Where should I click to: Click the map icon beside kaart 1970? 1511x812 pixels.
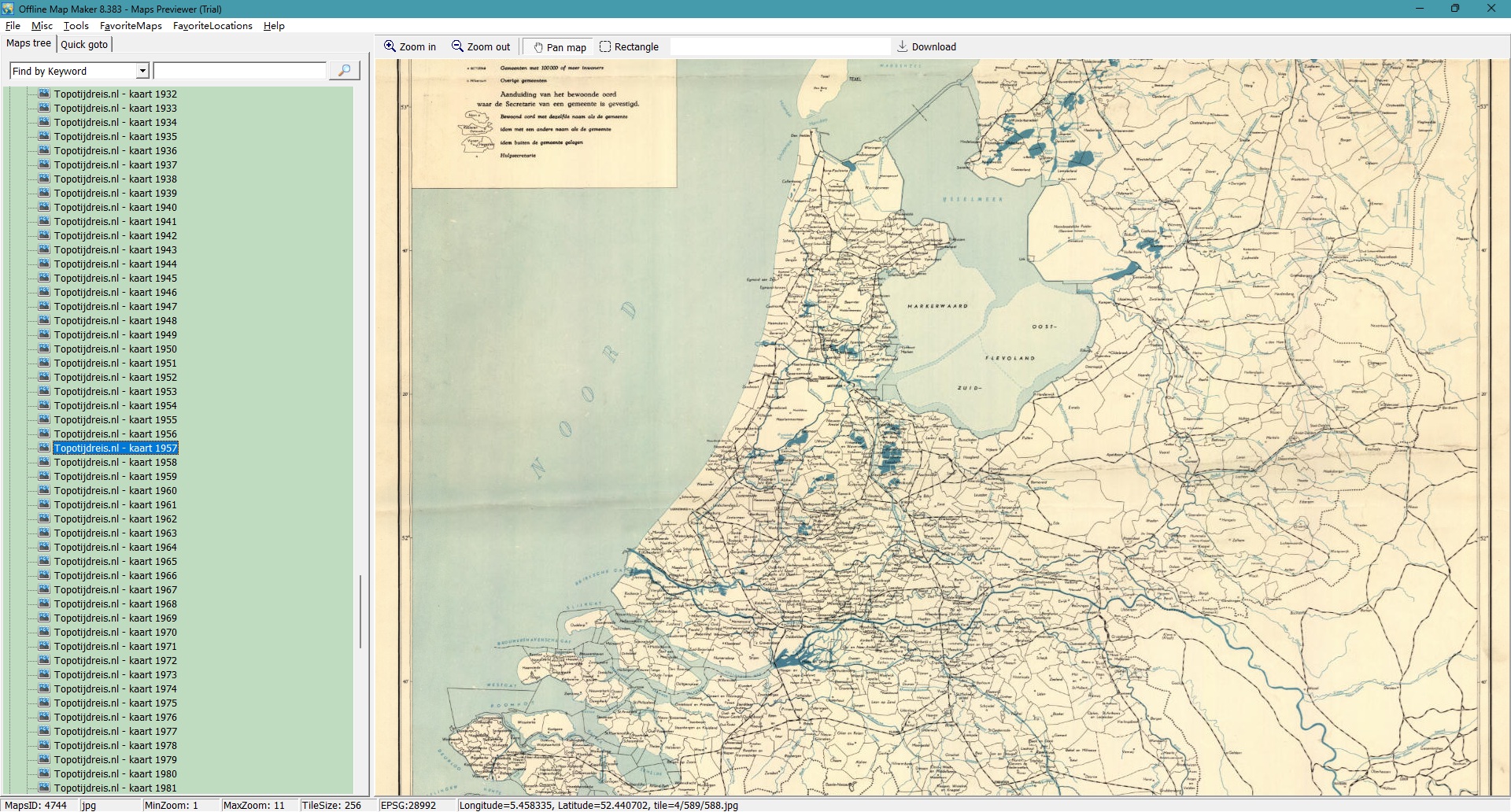click(45, 632)
